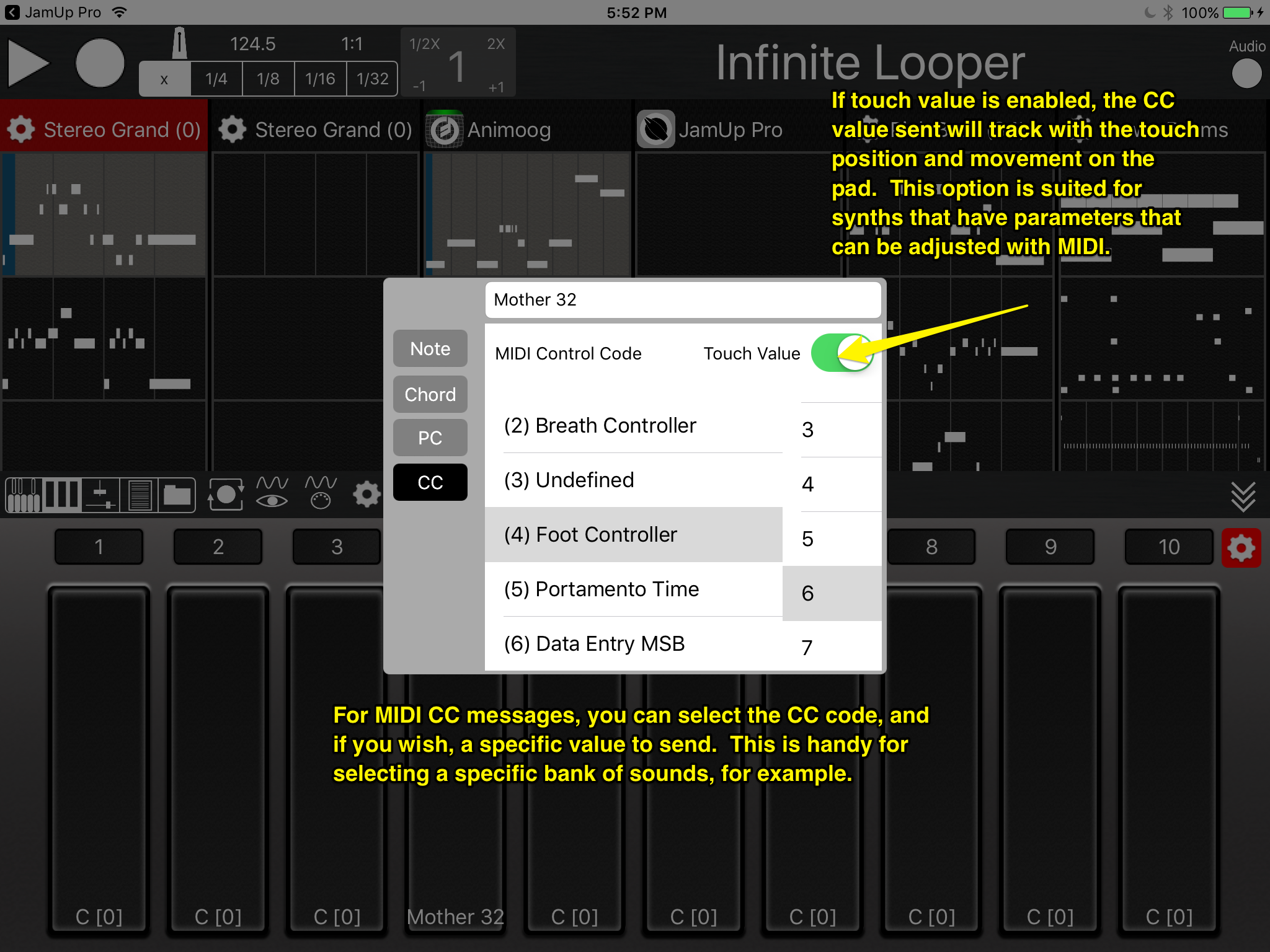Trigger top loop clip in Animoog track
Viewport: 1270px width, 952px height.
click(x=528, y=214)
